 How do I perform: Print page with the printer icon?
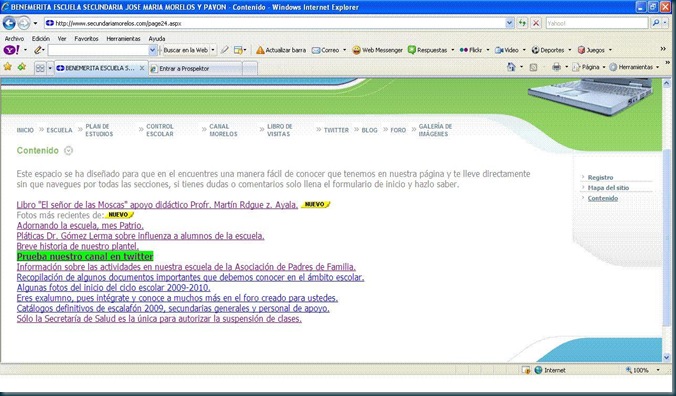(x=557, y=67)
